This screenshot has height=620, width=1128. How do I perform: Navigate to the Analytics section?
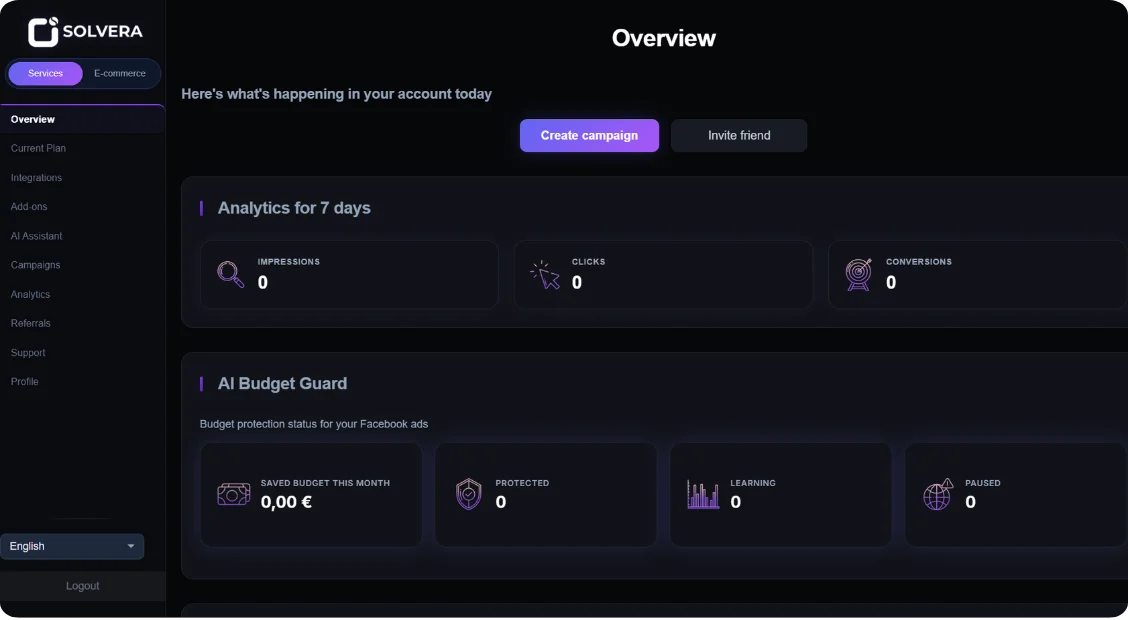31,295
